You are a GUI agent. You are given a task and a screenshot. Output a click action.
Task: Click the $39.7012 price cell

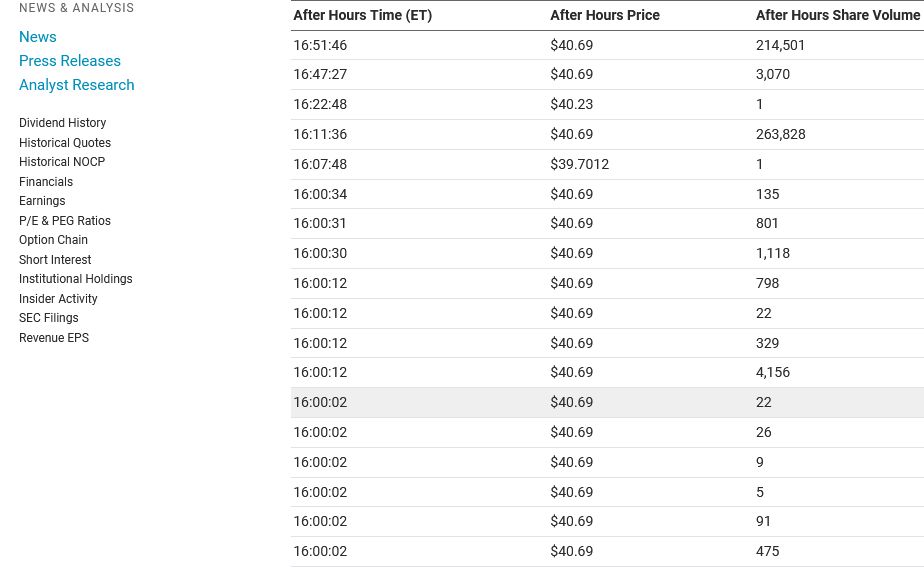579,164
